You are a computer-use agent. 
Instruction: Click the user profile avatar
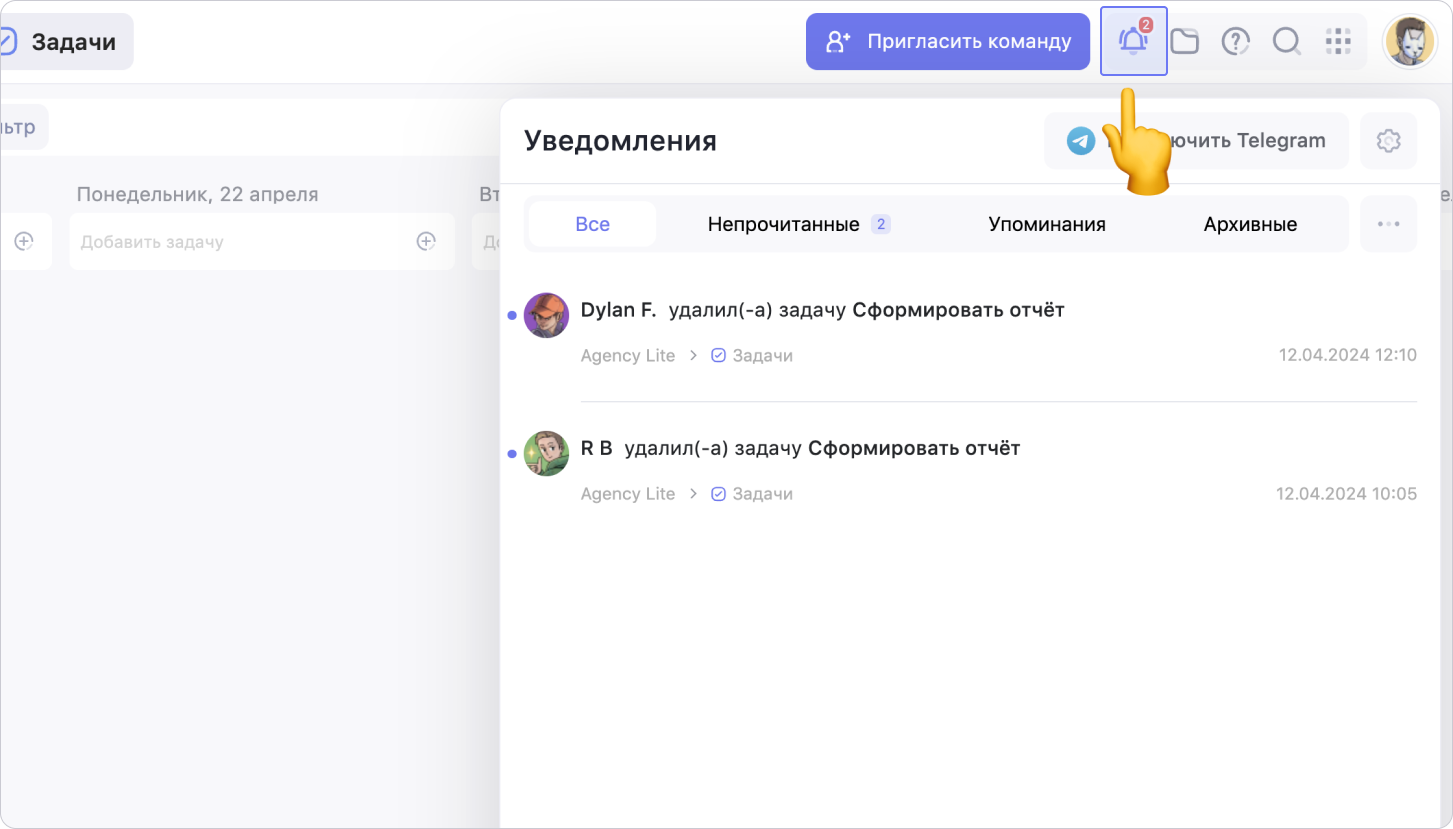click(1408, 42)
